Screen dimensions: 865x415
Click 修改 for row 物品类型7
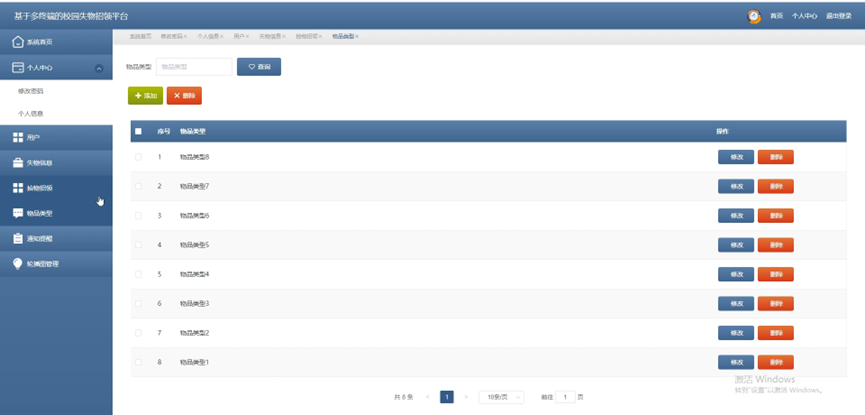point(736,187)
